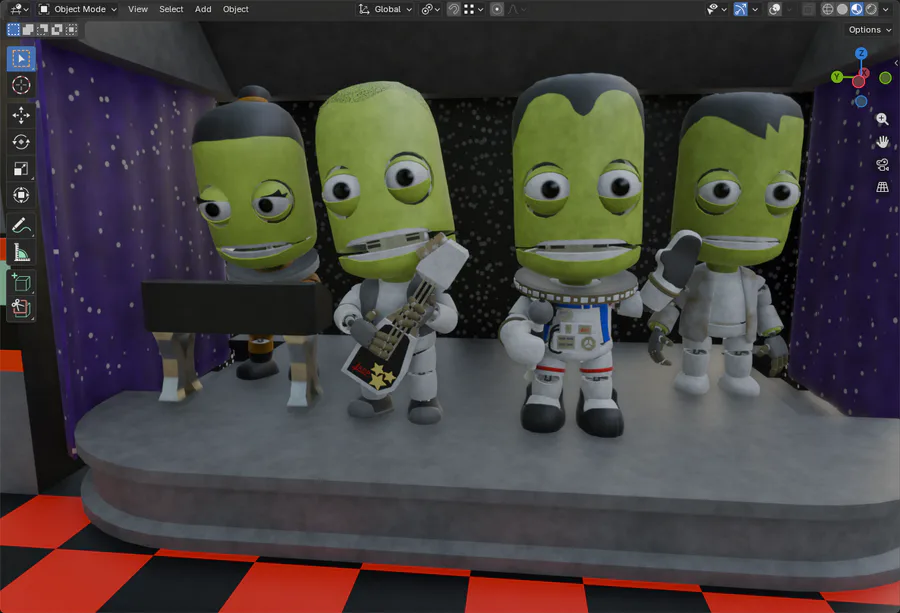Expand the sidebar via small arrow
The image size is (900, 613).
(896, 63)
